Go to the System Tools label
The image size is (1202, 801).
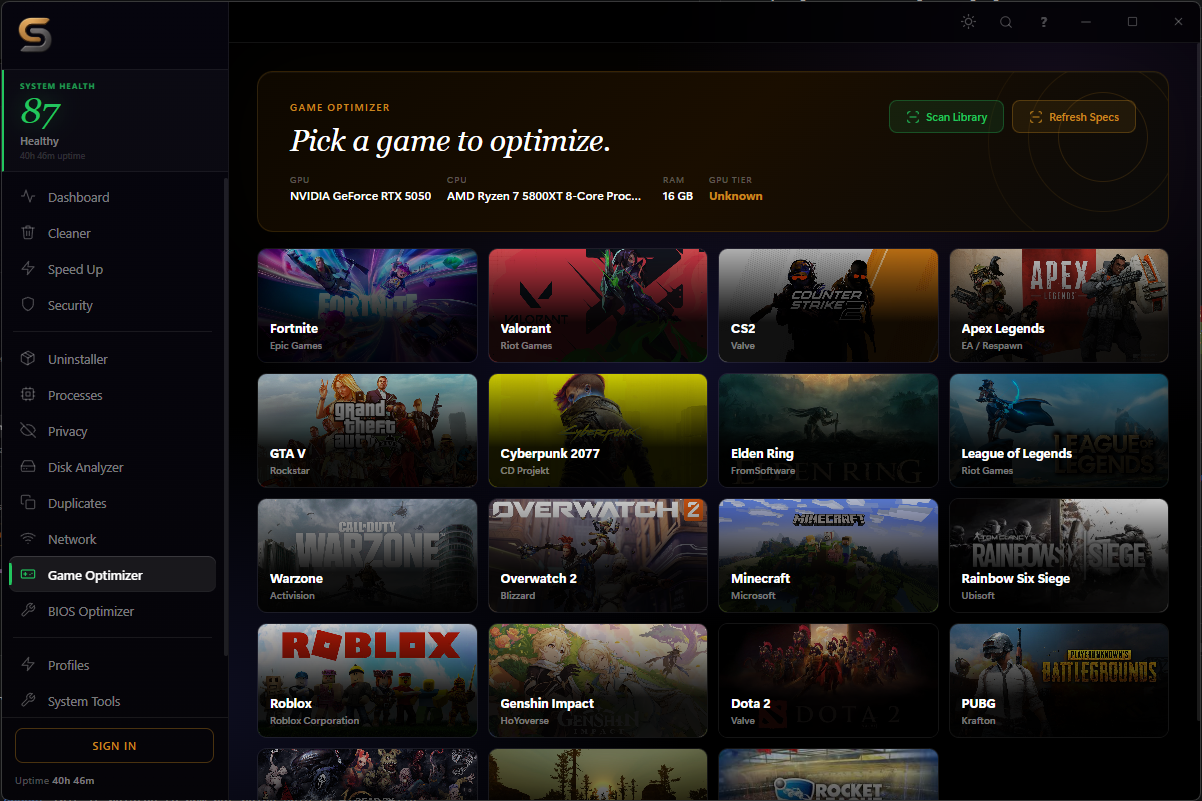click(x=84, y=701)
